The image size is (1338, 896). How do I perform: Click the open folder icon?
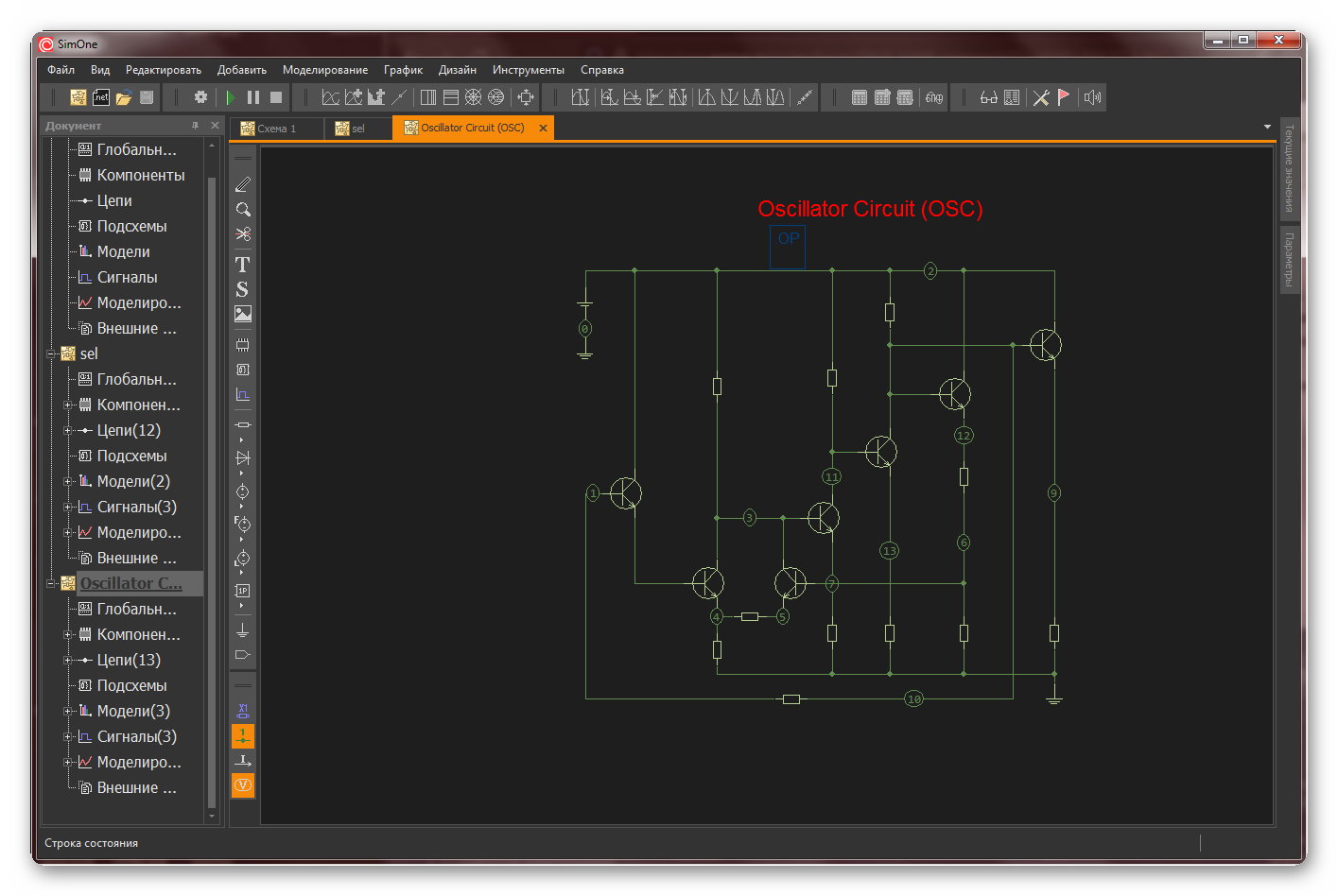pyautogui.click(x=124, y=97)
